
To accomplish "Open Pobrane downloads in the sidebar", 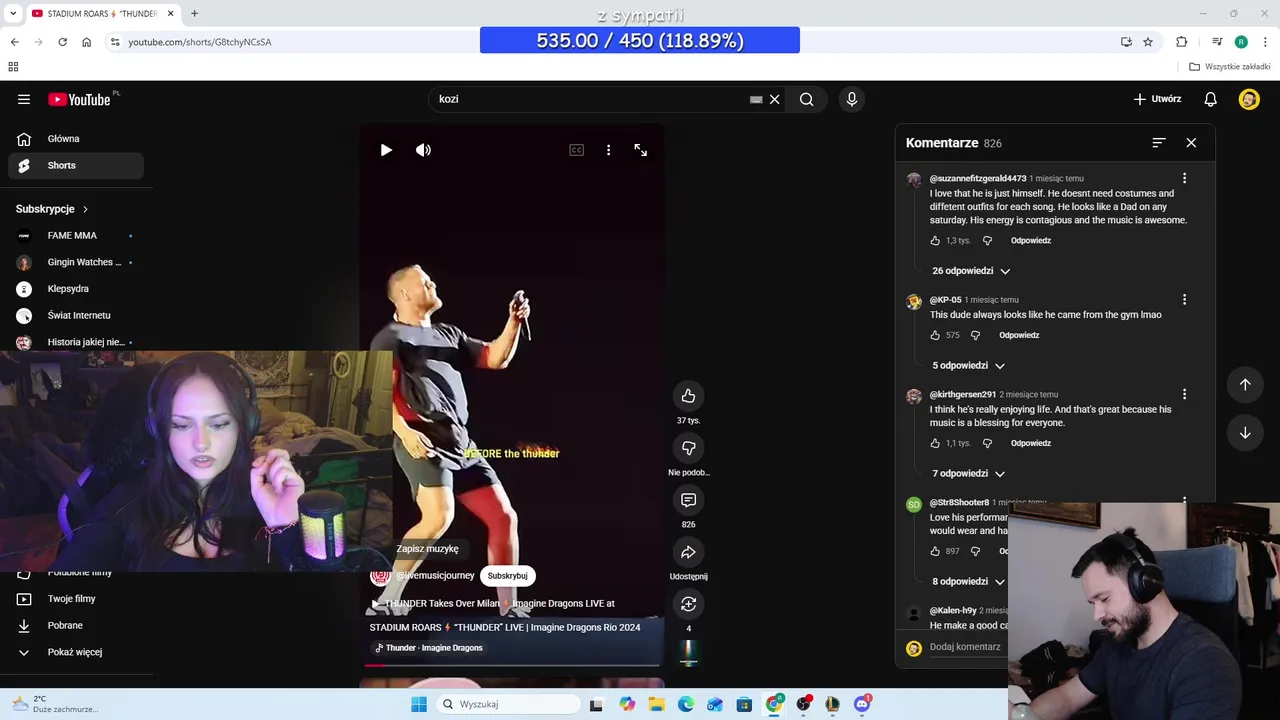I will point(76,626).
